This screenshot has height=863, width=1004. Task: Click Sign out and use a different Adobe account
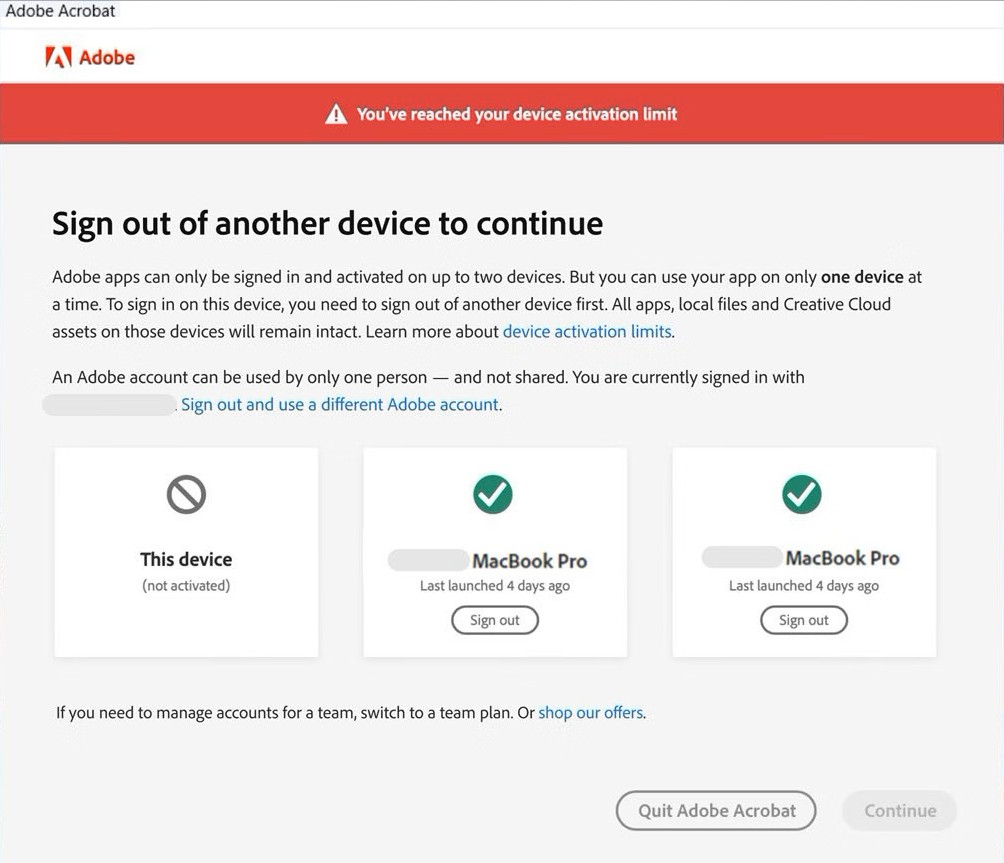(340, 405)
